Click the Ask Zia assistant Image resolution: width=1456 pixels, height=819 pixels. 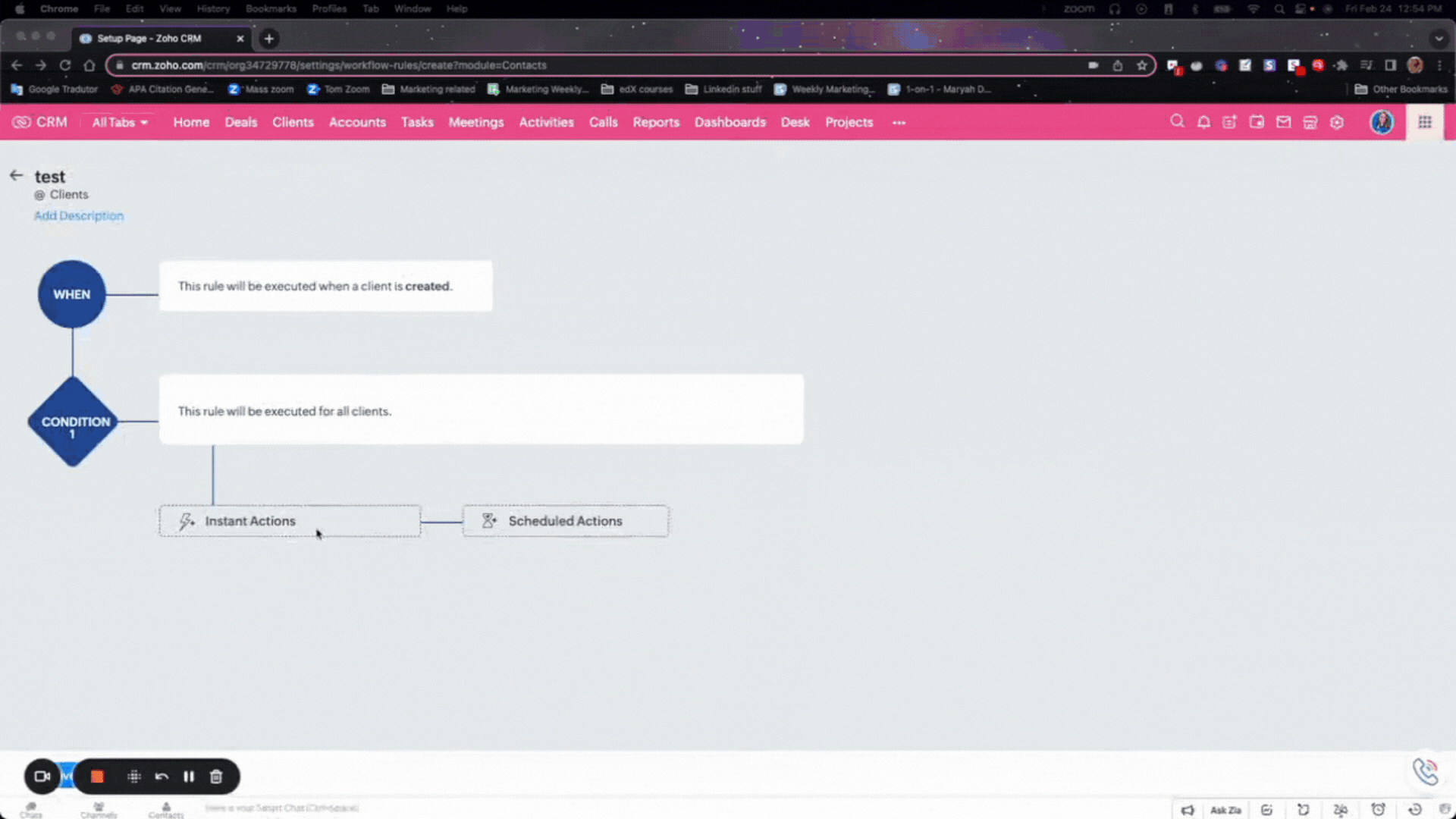[1225, 810]
